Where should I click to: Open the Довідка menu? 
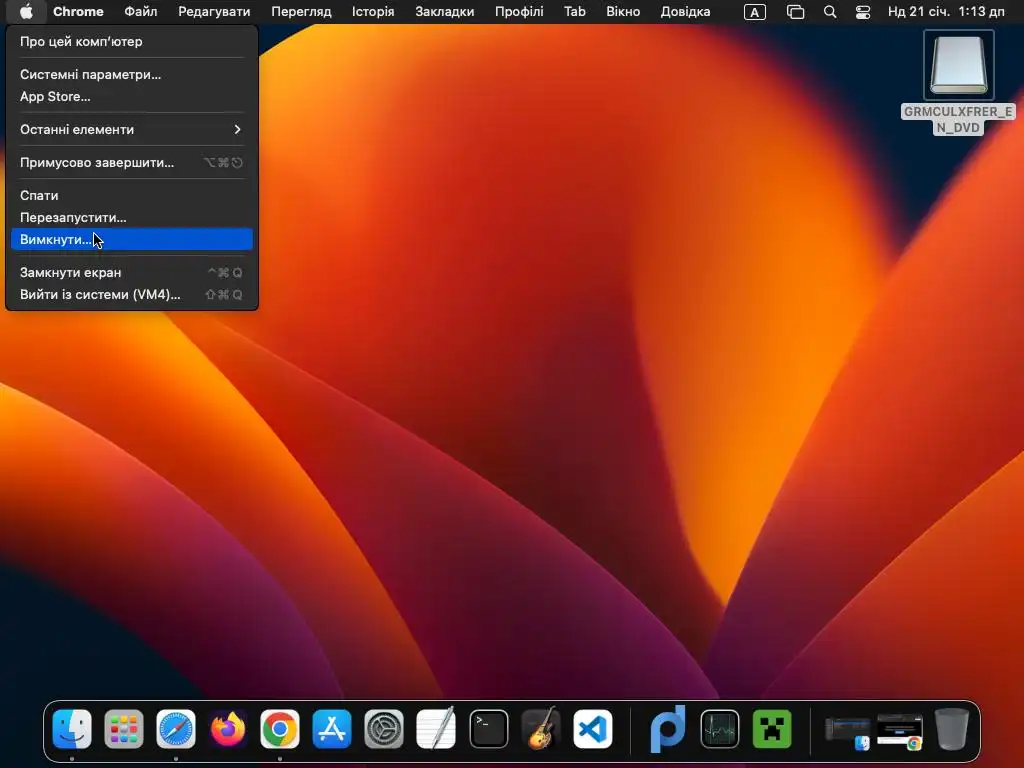coord(685,12)
